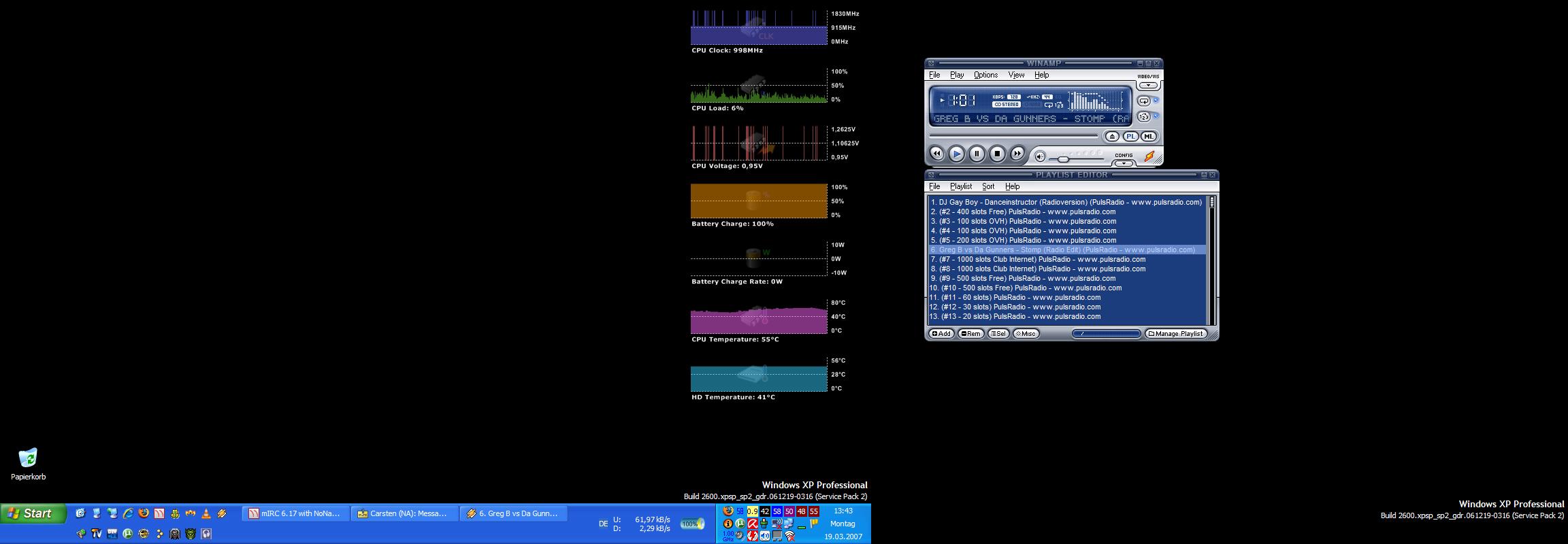The image size is (1568, 544).
Task: Select playlist entry 6 Greg B Stomp
Action: point(1067,250)
